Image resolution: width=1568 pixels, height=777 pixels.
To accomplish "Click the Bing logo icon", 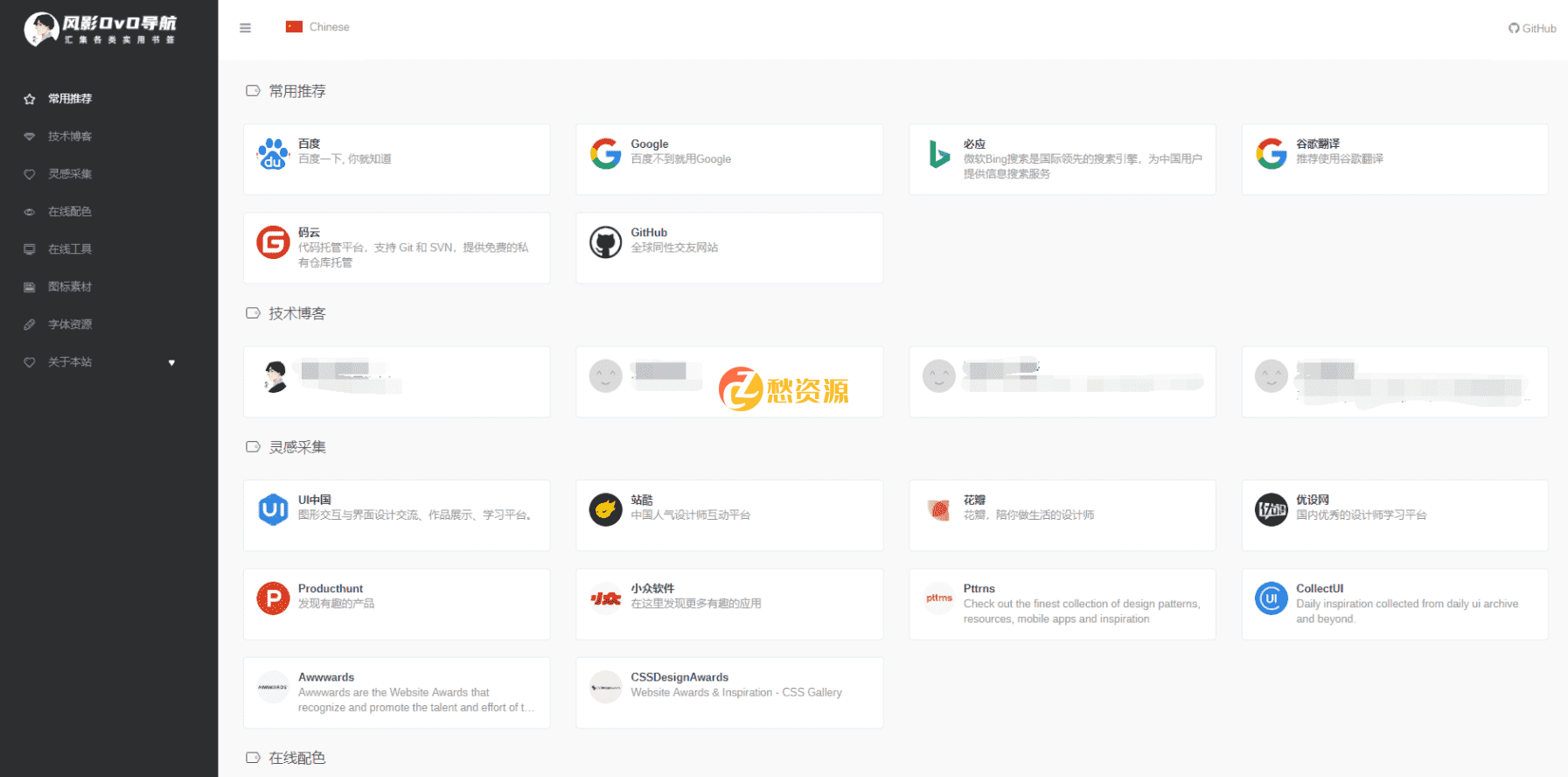I will tap(938, 154).
